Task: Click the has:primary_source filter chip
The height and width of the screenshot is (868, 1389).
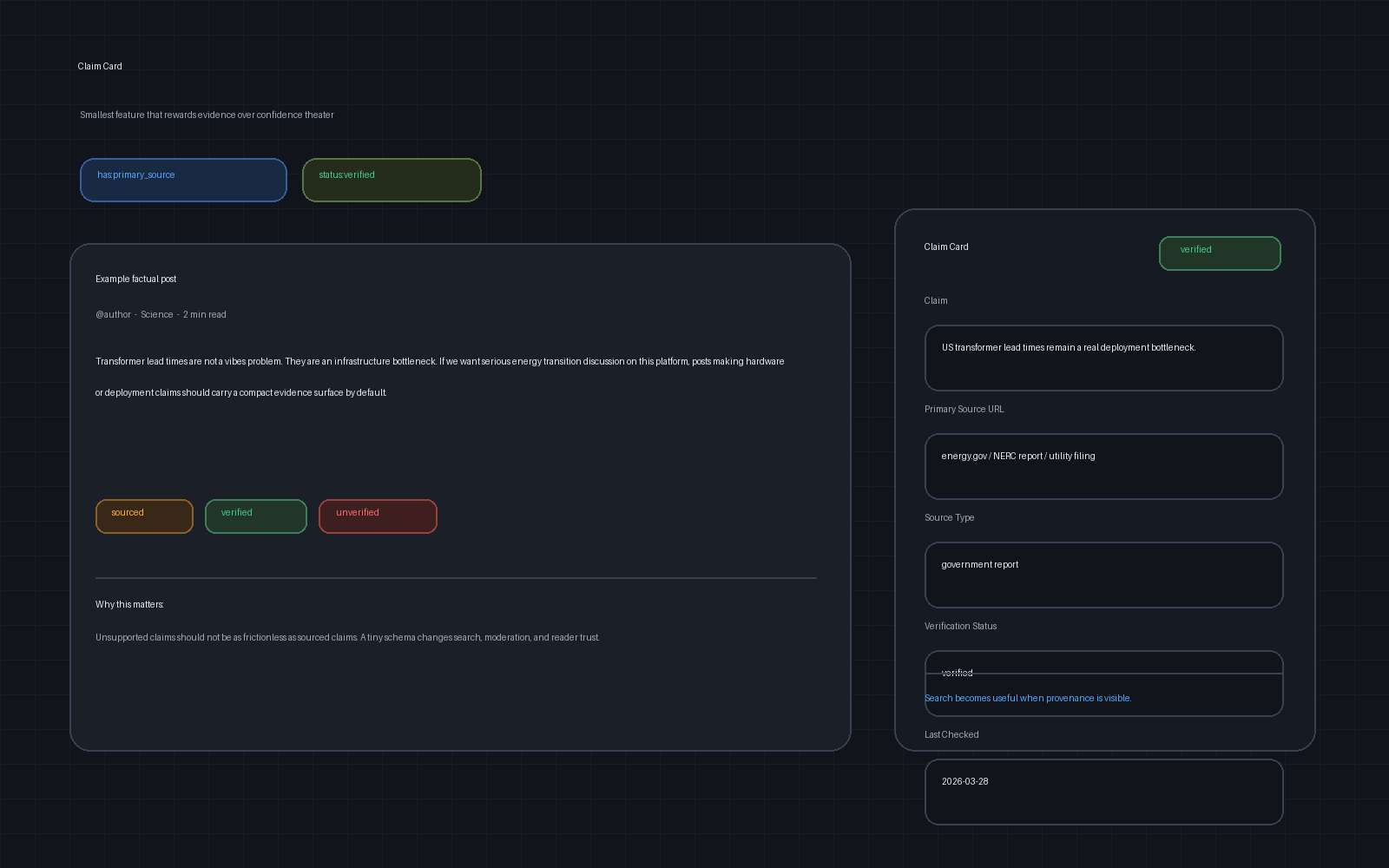Action: point(183,180)
